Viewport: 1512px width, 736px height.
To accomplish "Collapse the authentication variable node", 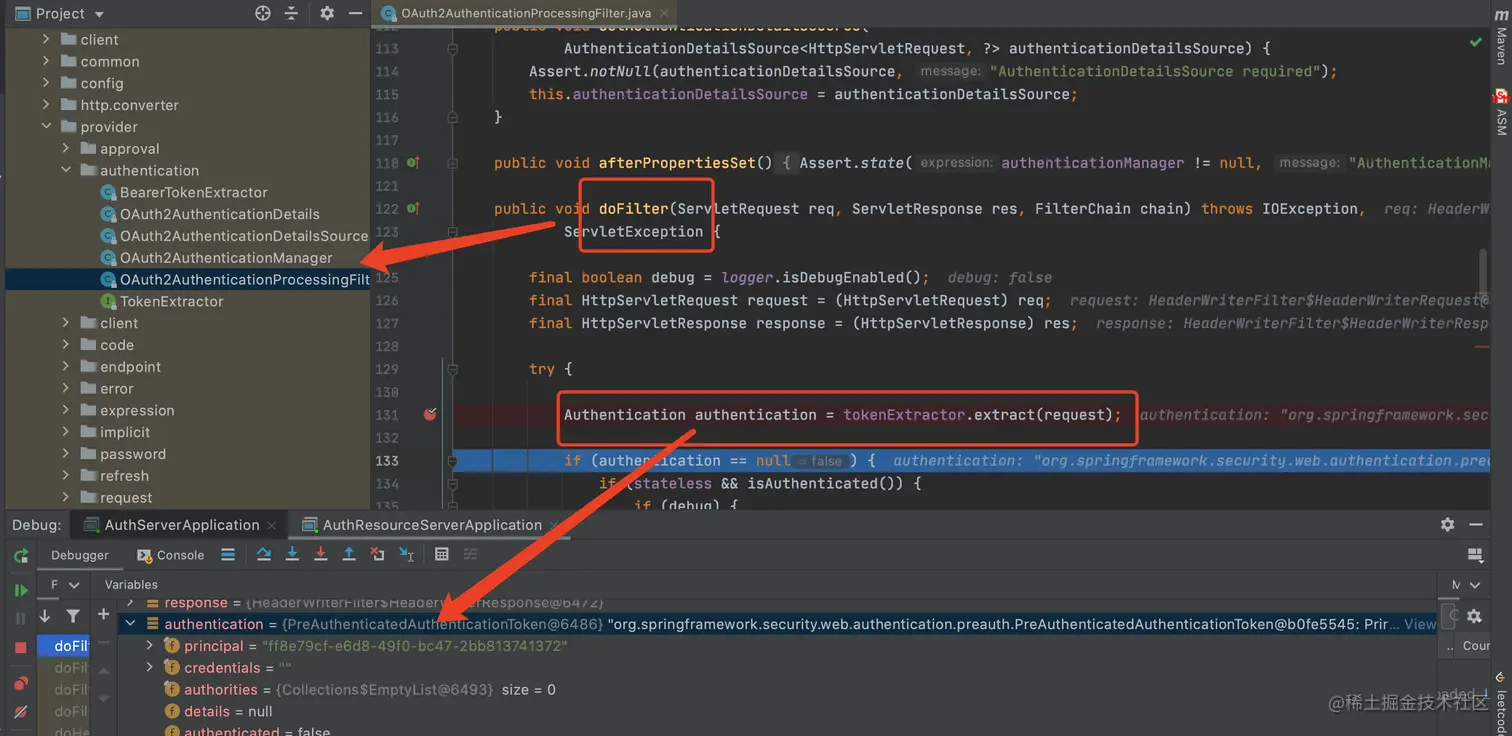I will tap(130, 624).
